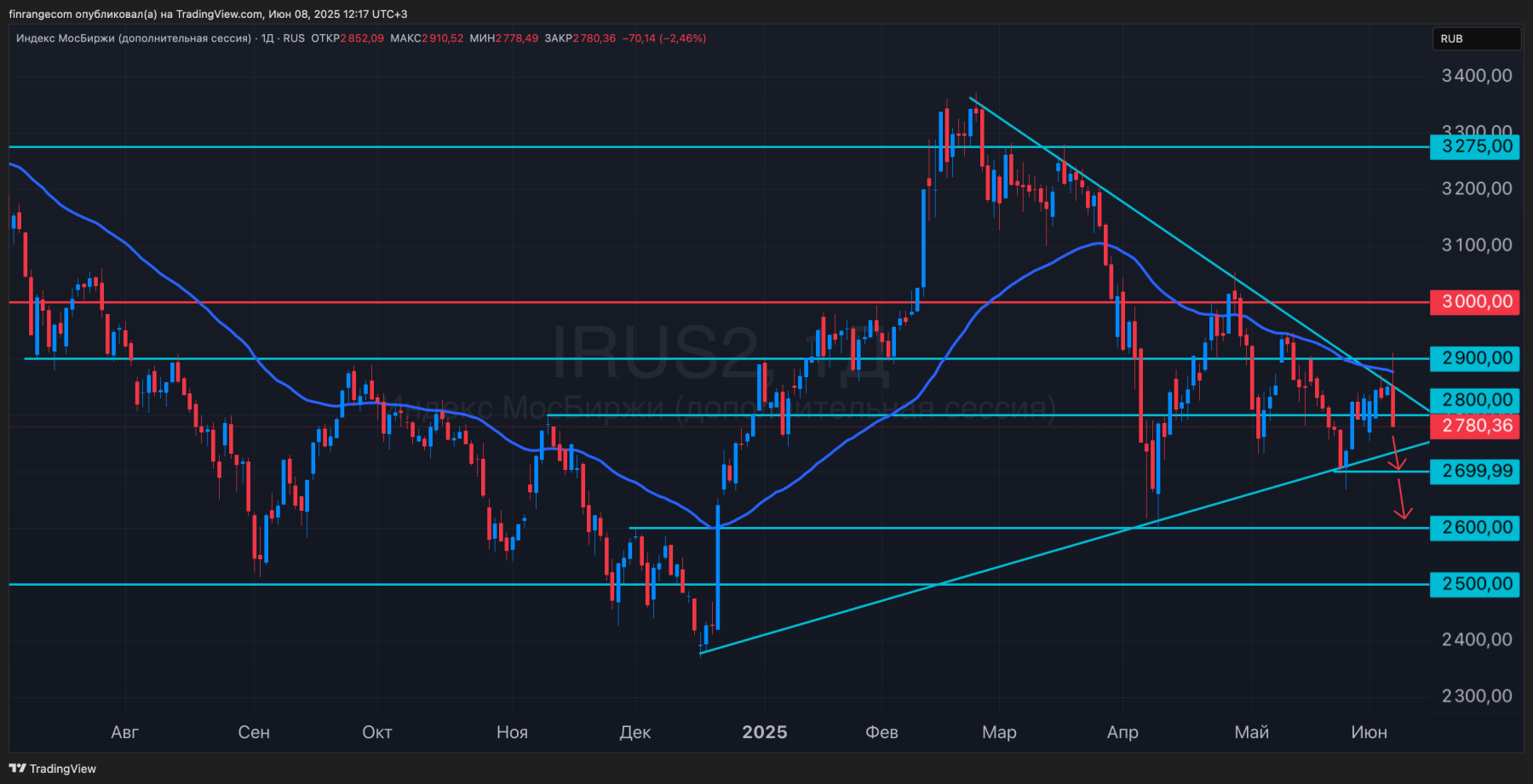Click the Фев month label on time axis
Viewport: 1533px width, 784px height.
(x=881, y=732)
